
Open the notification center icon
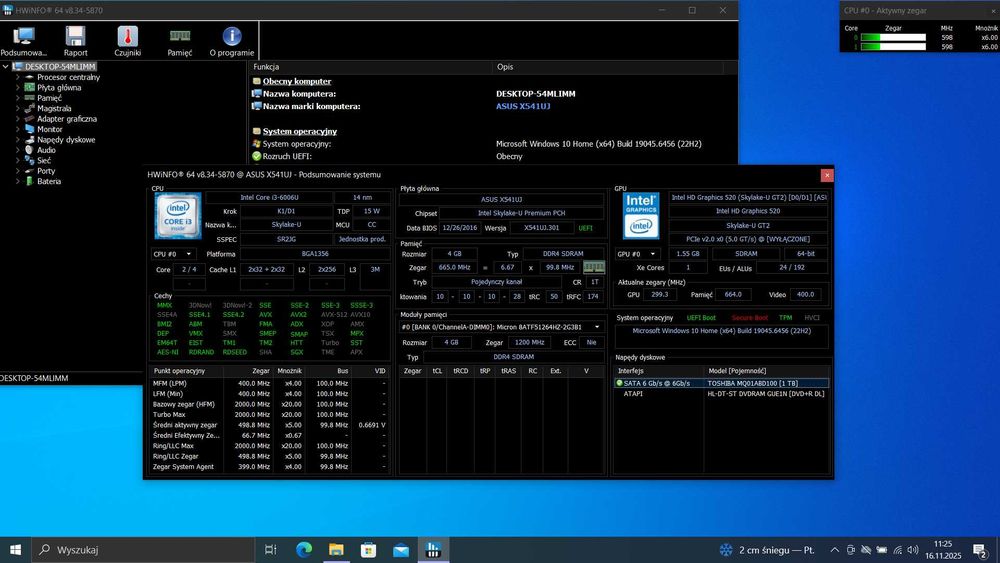coord(980,550)
